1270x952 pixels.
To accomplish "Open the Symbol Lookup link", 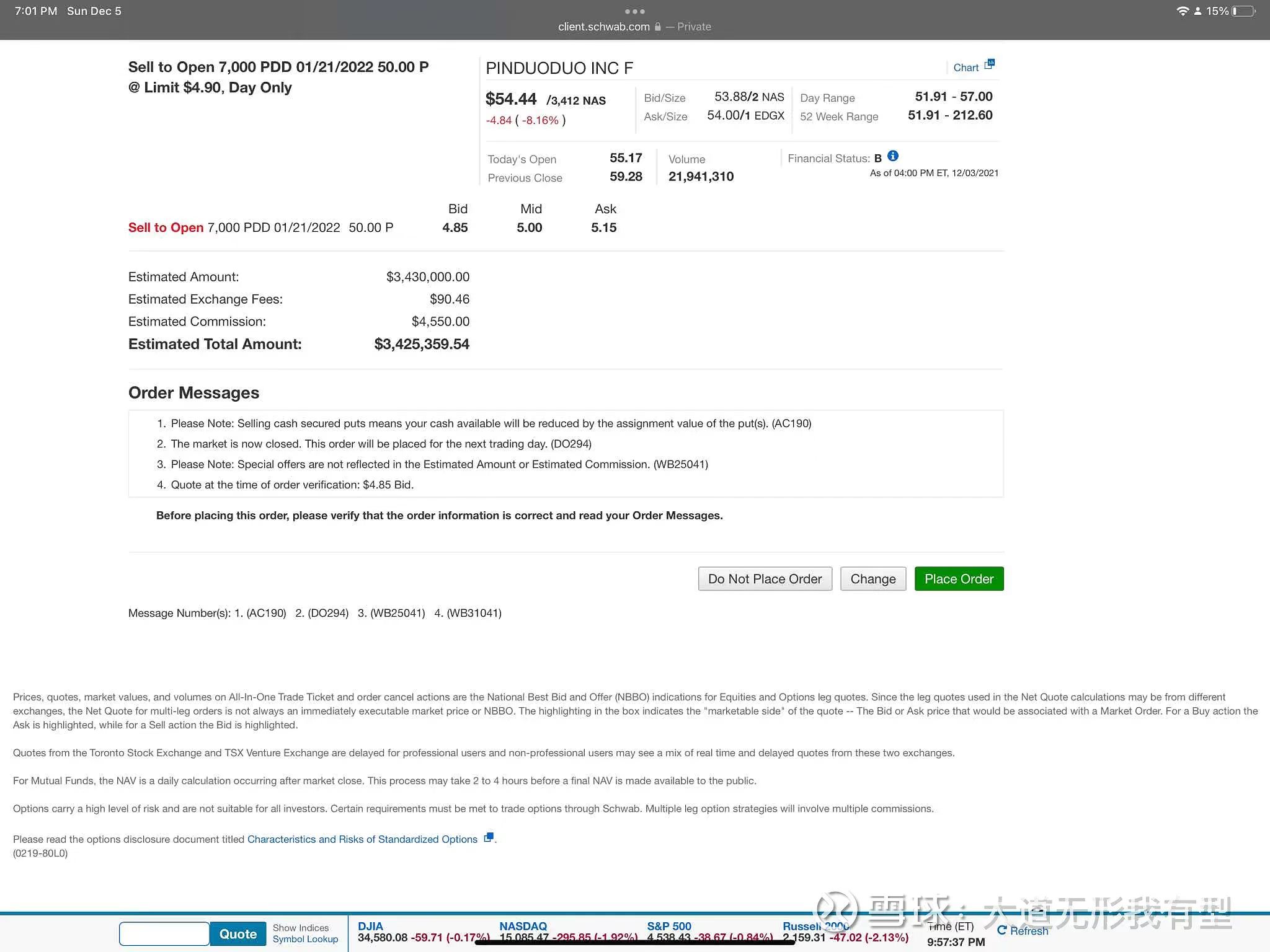I will (305, 939).
